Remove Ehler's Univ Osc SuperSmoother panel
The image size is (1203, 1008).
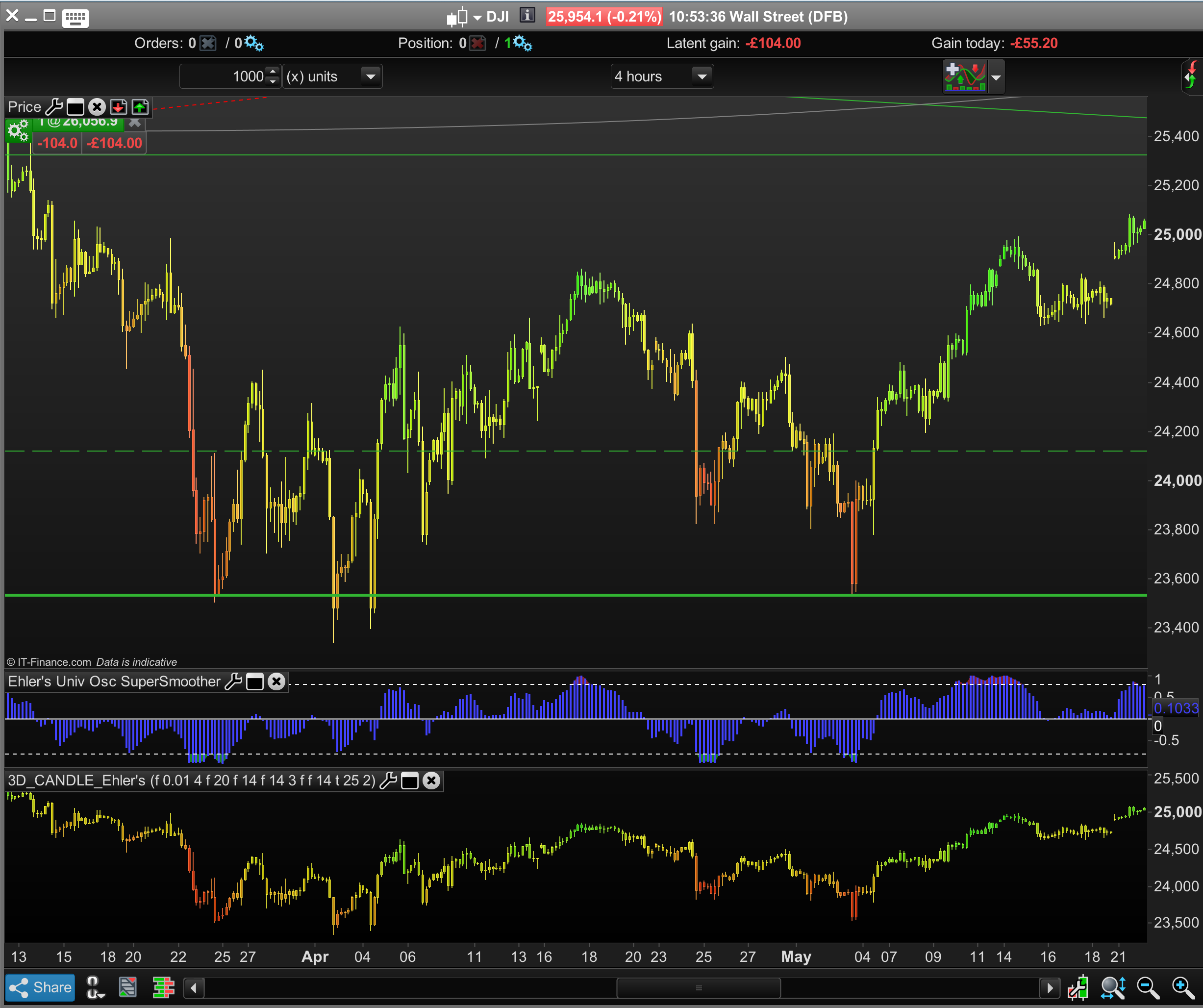[276, 681]
